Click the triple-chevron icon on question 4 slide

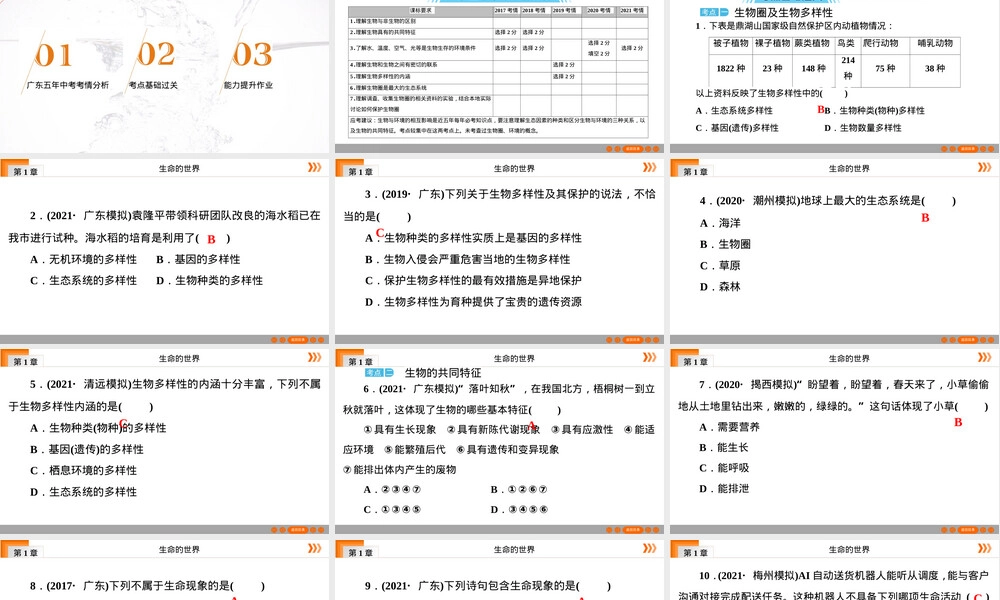click(984, 167)
